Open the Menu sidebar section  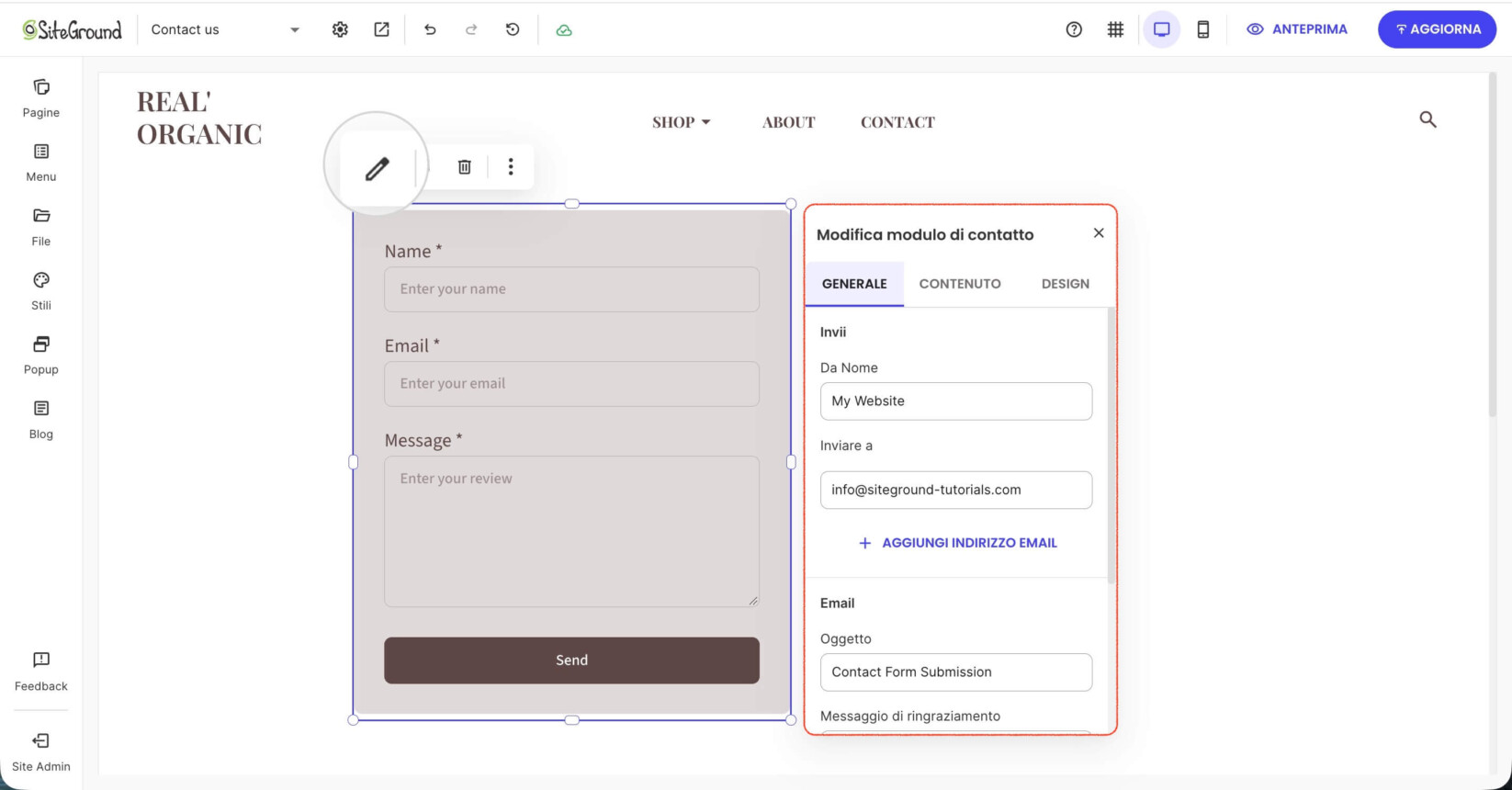tap(41, 163)
